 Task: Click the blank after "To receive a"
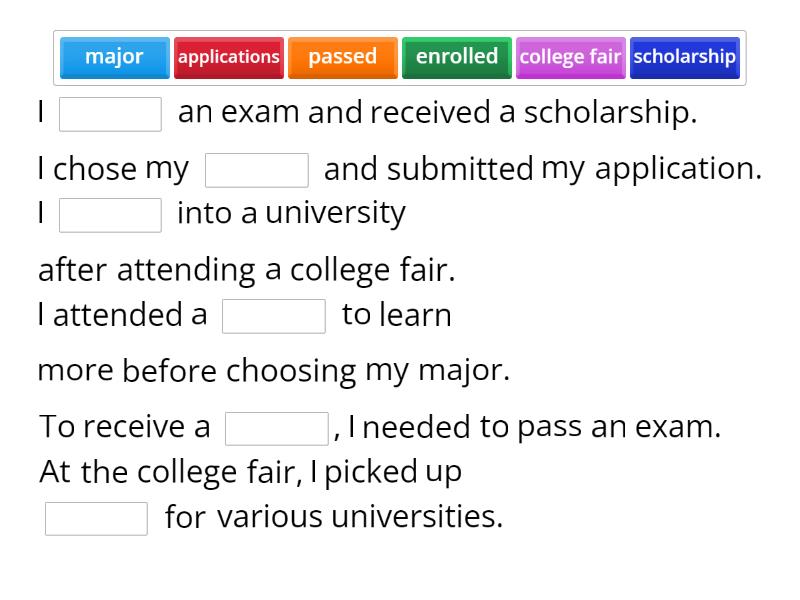pyautogui.click(x=278, y=427)
